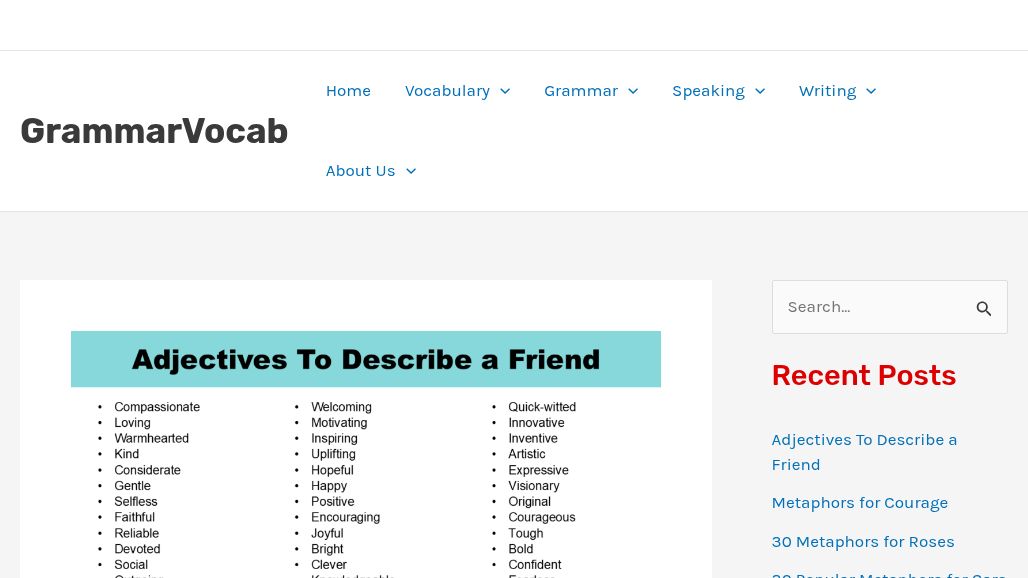Open the Home menu item
Viewport: 1028px width, 578px height.
348,91
